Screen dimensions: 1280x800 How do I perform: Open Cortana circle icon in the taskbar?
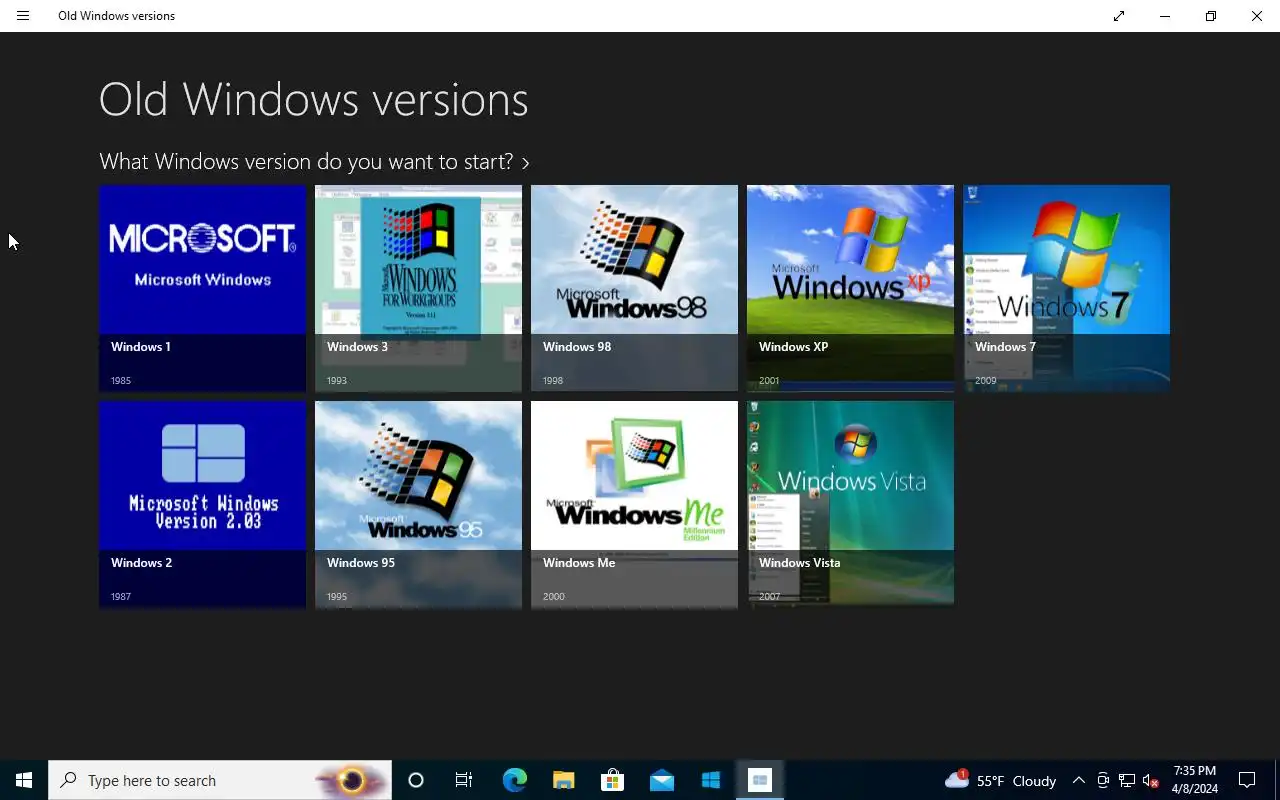click(416, 780)
